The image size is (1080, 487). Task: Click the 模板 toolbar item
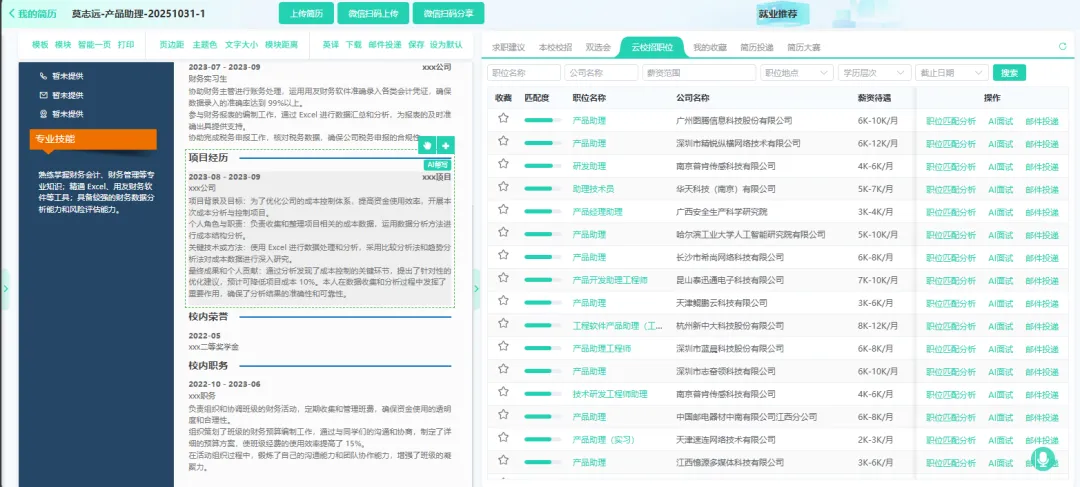pos(40,44)
